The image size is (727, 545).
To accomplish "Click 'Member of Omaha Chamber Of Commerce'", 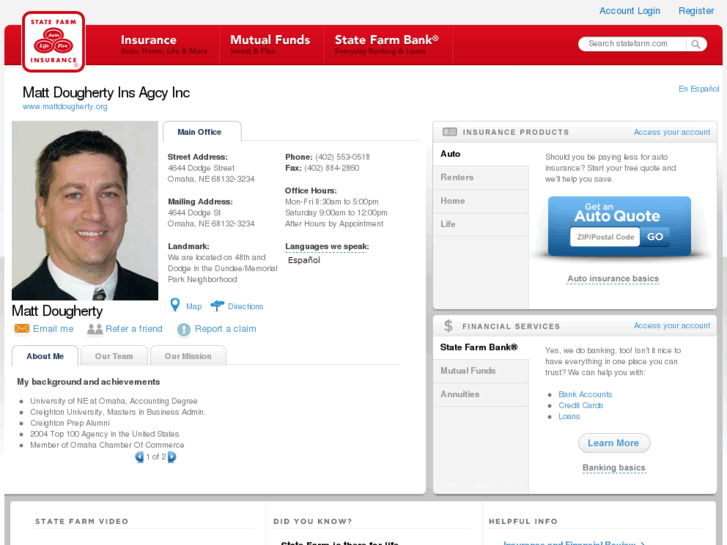I will pos(107,445).
